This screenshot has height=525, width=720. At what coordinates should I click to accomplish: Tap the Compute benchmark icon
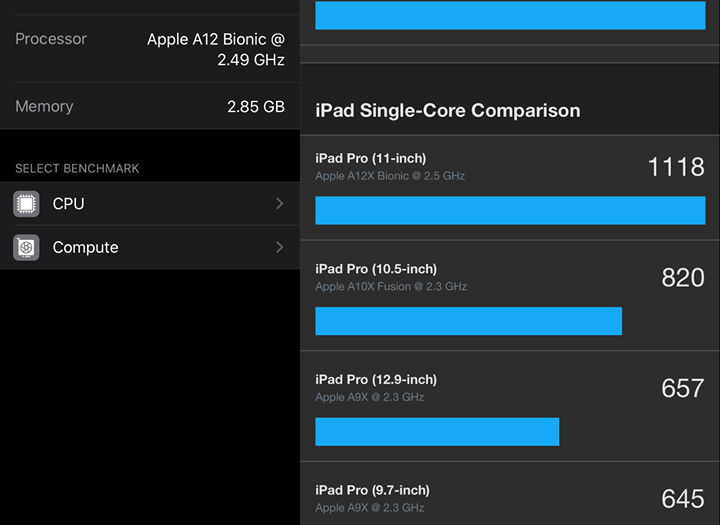pos(26,248)
